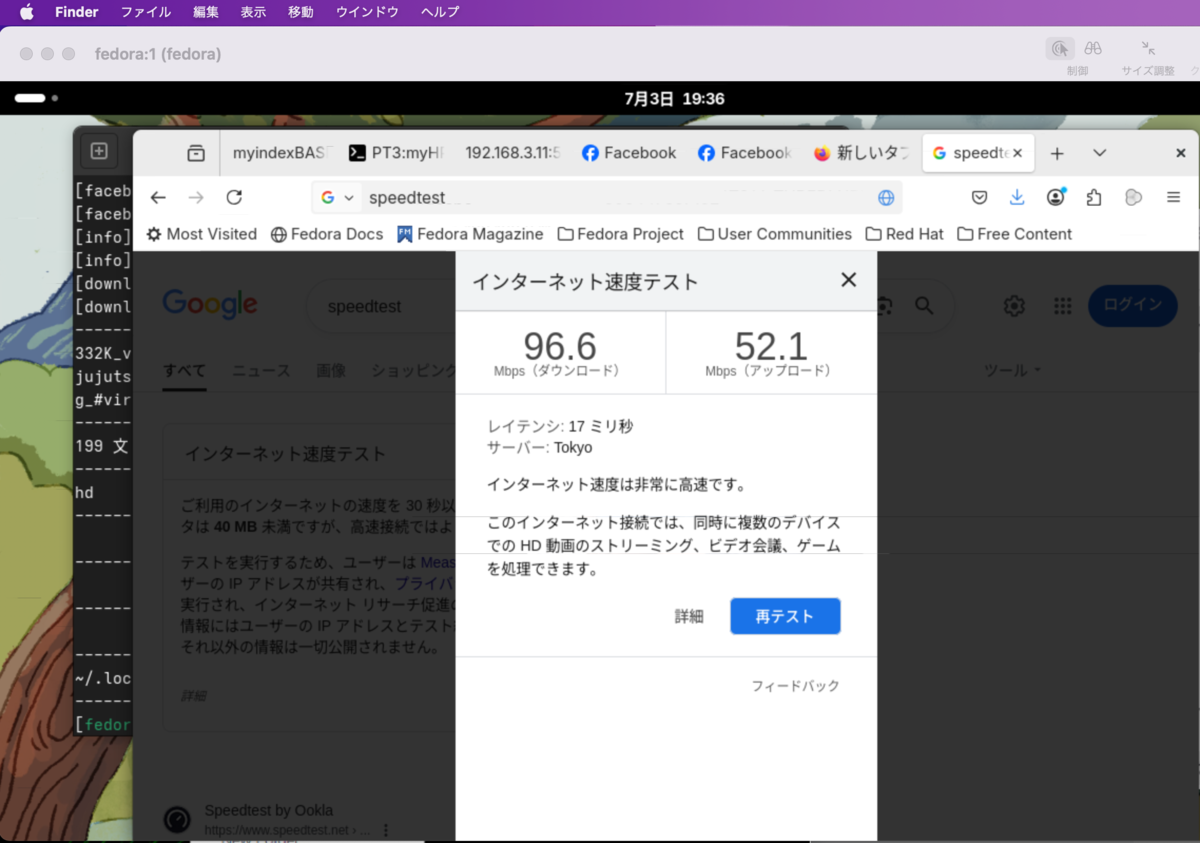Open the Finder menu
Screen dimensions: 1200x843
(x=77, y=12)
